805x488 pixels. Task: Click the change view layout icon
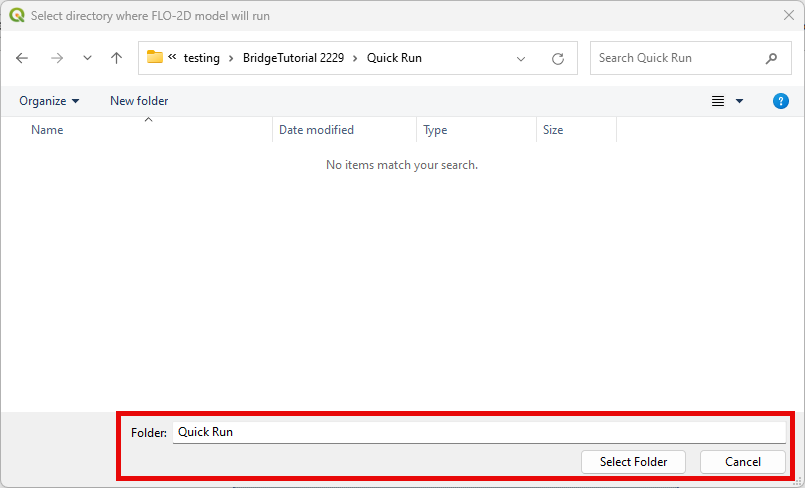717,101
